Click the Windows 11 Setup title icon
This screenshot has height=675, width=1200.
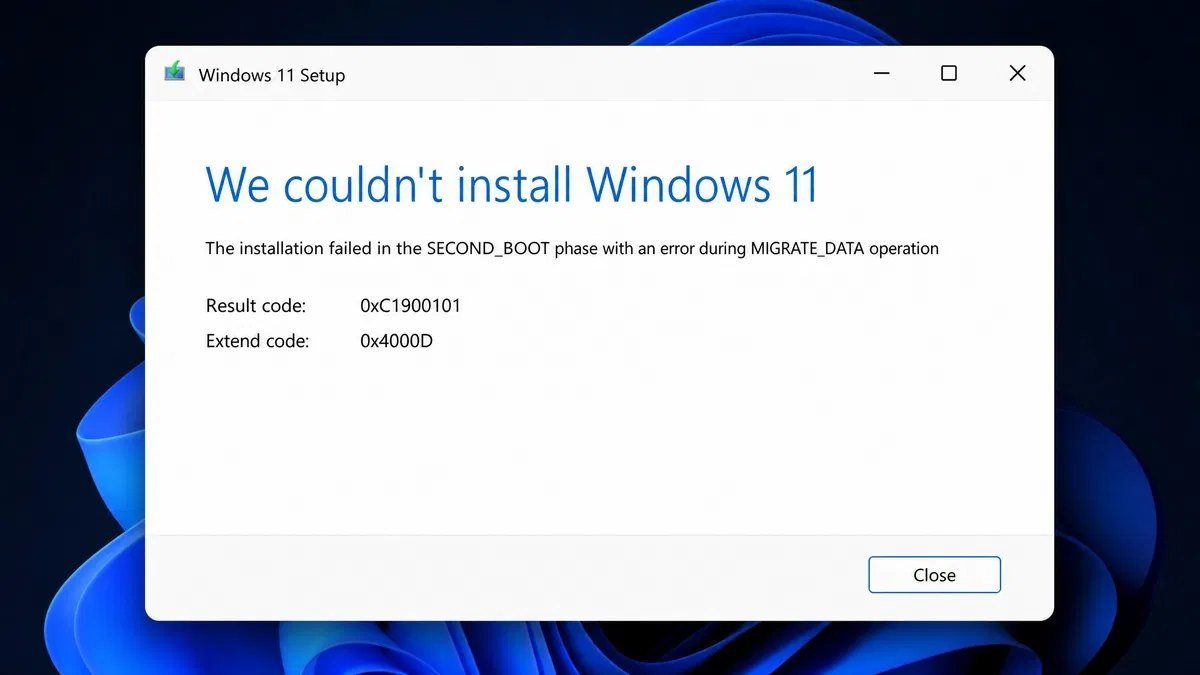[175, 73]
